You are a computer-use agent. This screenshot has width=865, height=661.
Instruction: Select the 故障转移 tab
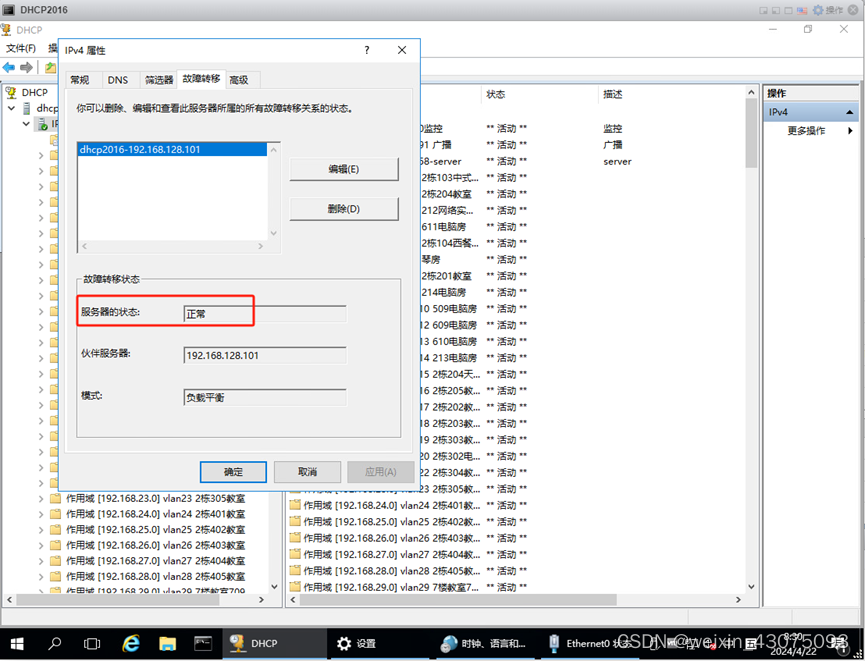tap(201, 79)
